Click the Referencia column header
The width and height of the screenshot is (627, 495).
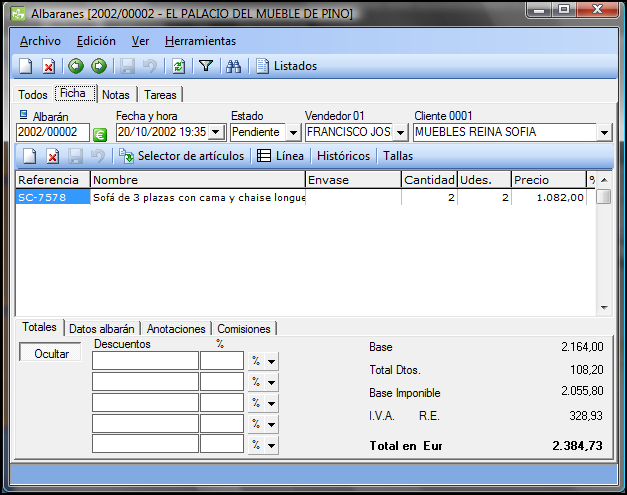coord(53,180)
